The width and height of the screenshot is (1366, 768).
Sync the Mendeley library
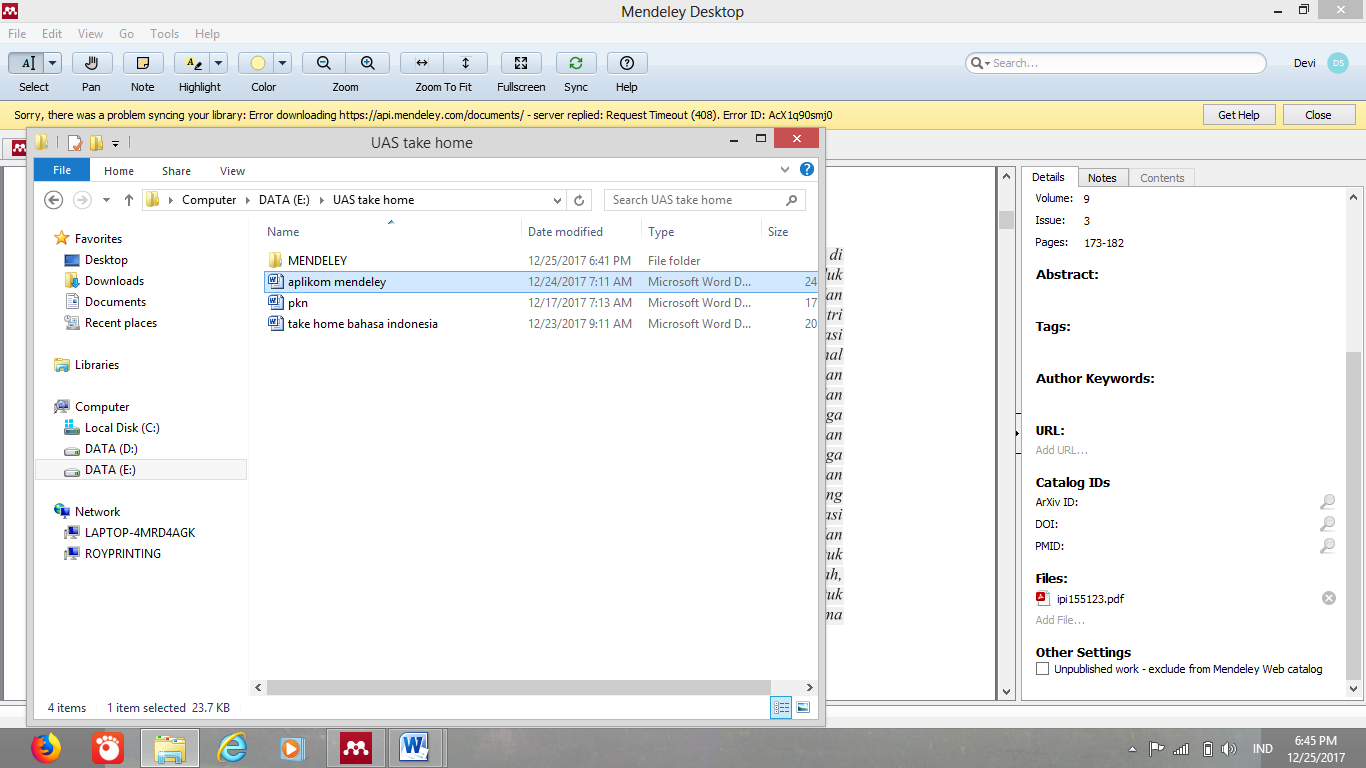tap(576, 63)
